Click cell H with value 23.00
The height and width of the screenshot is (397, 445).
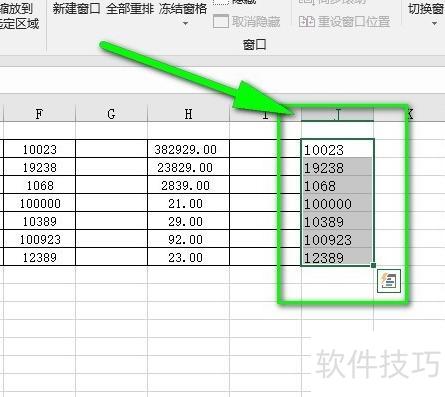point(188,257)
